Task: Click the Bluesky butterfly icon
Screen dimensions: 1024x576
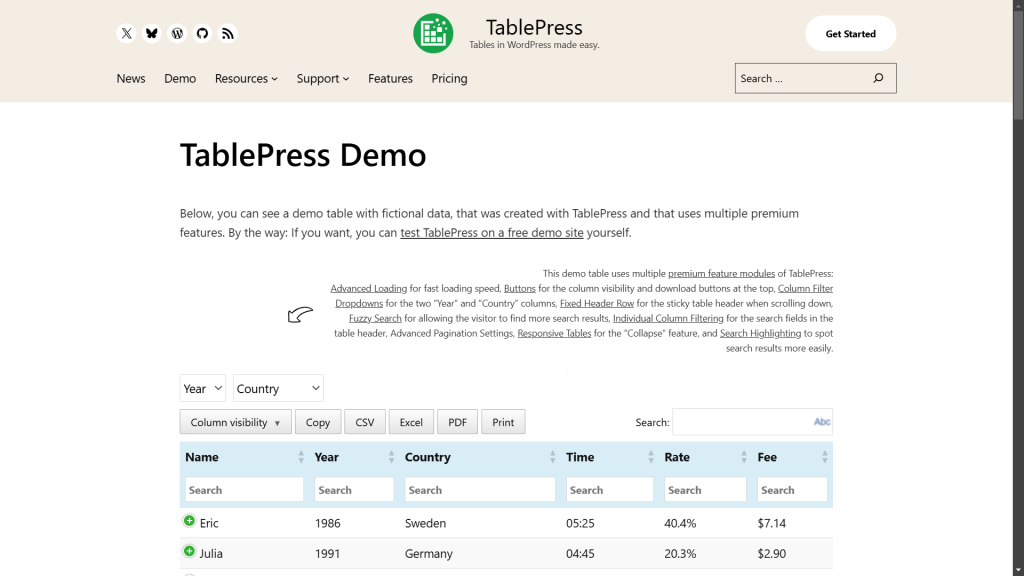Action: coord(152,33)
